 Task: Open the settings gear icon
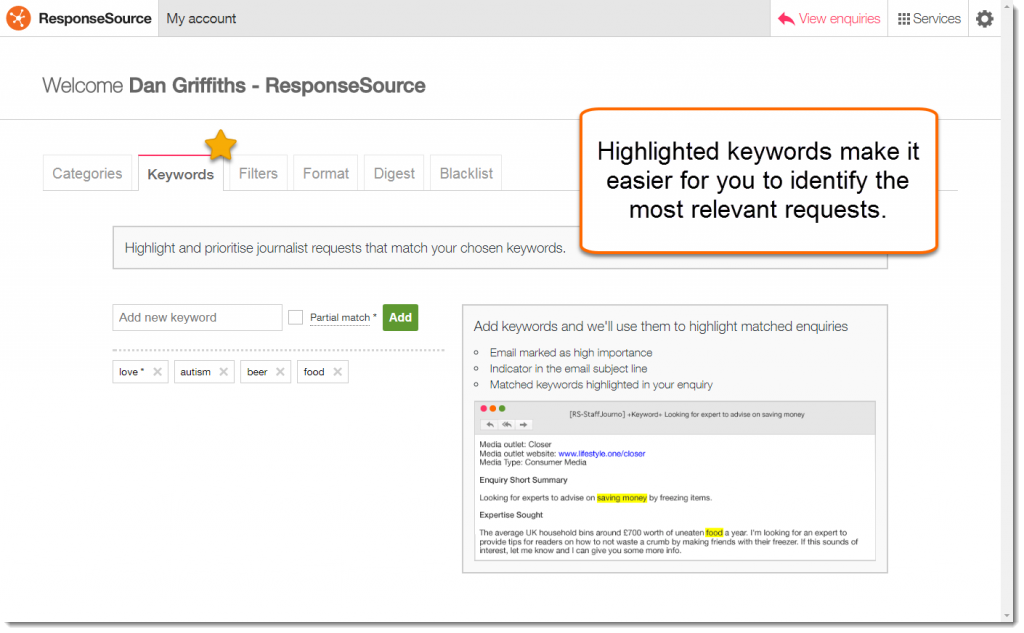[x=984, y=18]
